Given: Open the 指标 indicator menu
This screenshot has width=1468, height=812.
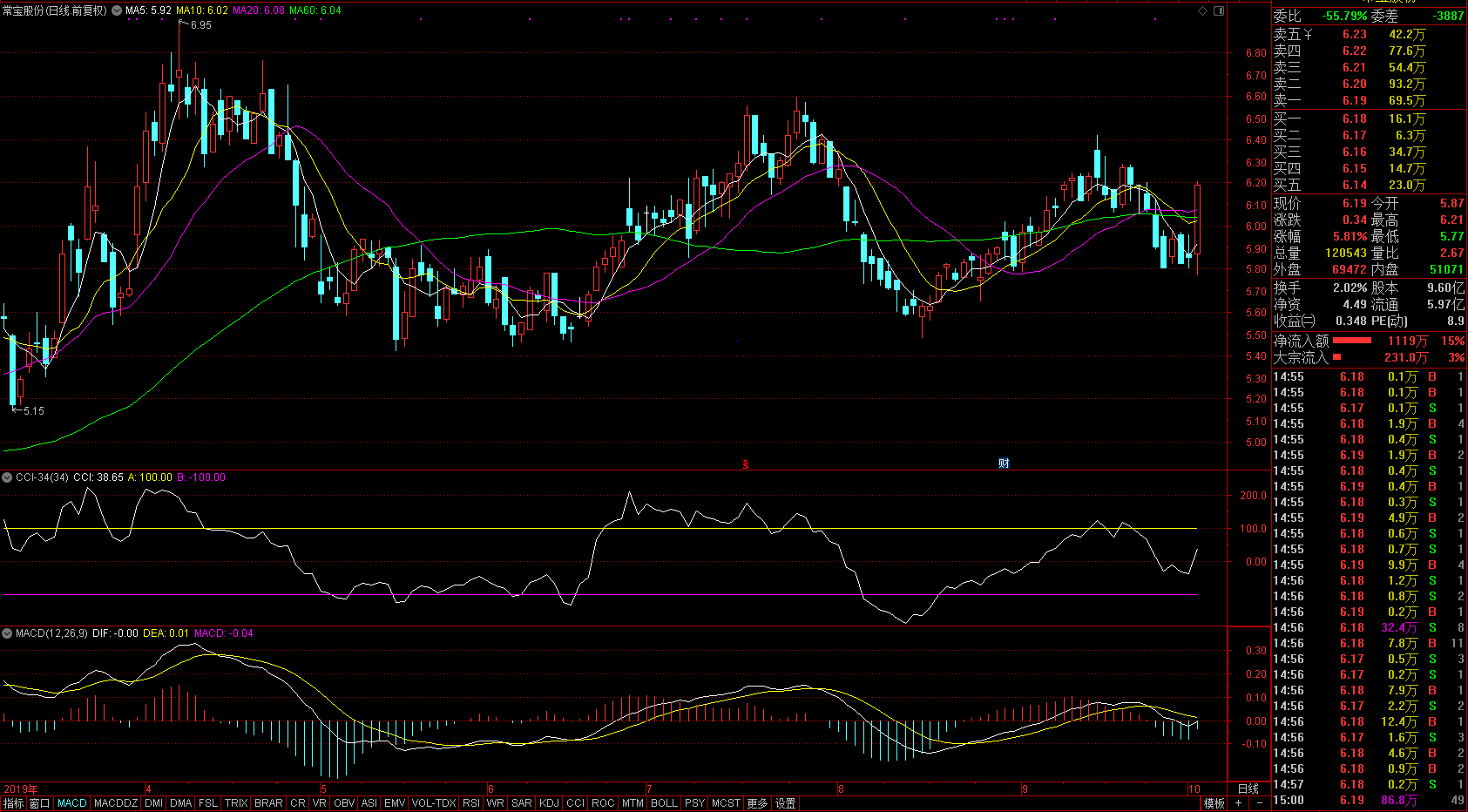Looking at the screenshot, I should click(14, 803).
